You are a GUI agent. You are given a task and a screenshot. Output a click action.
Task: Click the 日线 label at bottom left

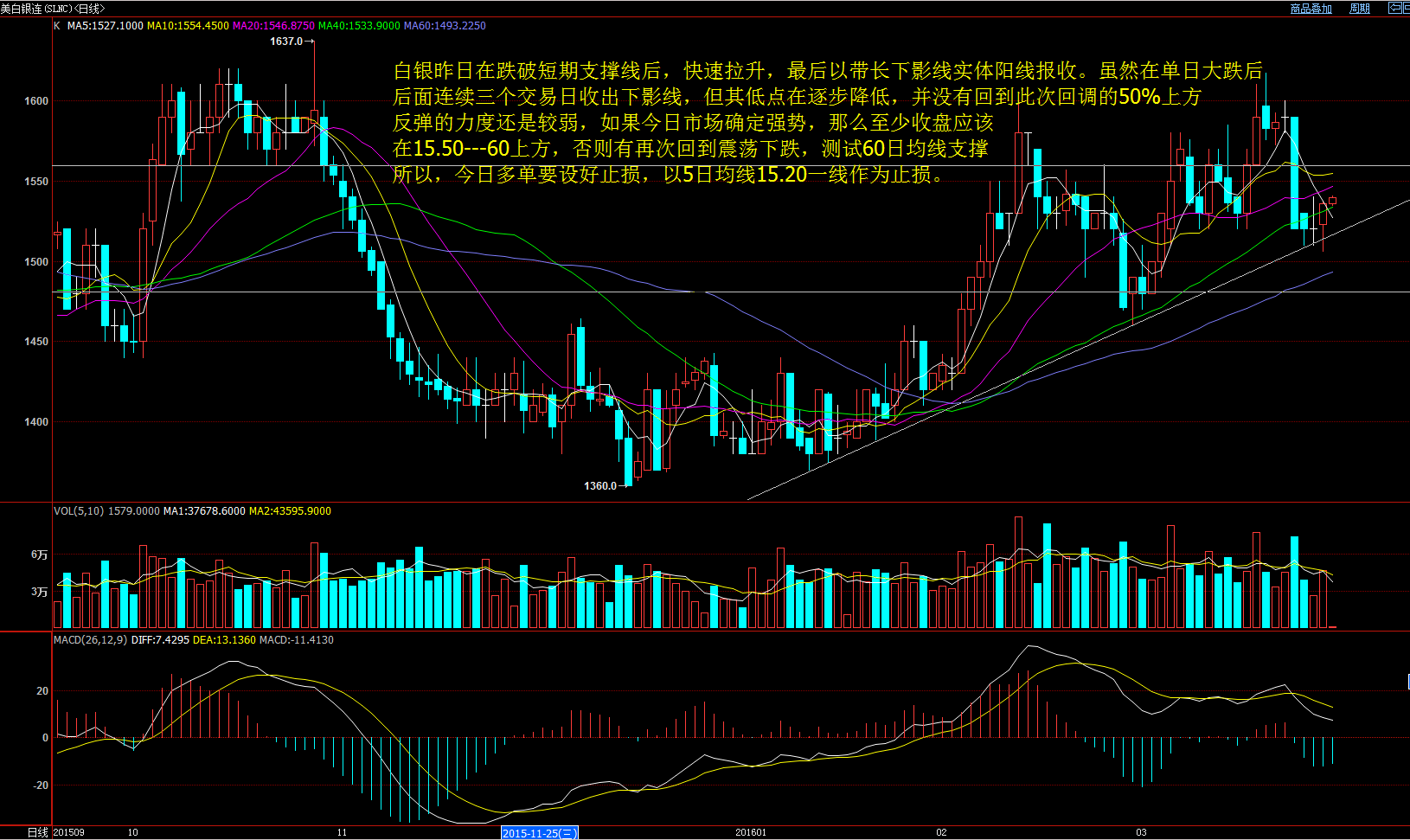coord(37,832)
